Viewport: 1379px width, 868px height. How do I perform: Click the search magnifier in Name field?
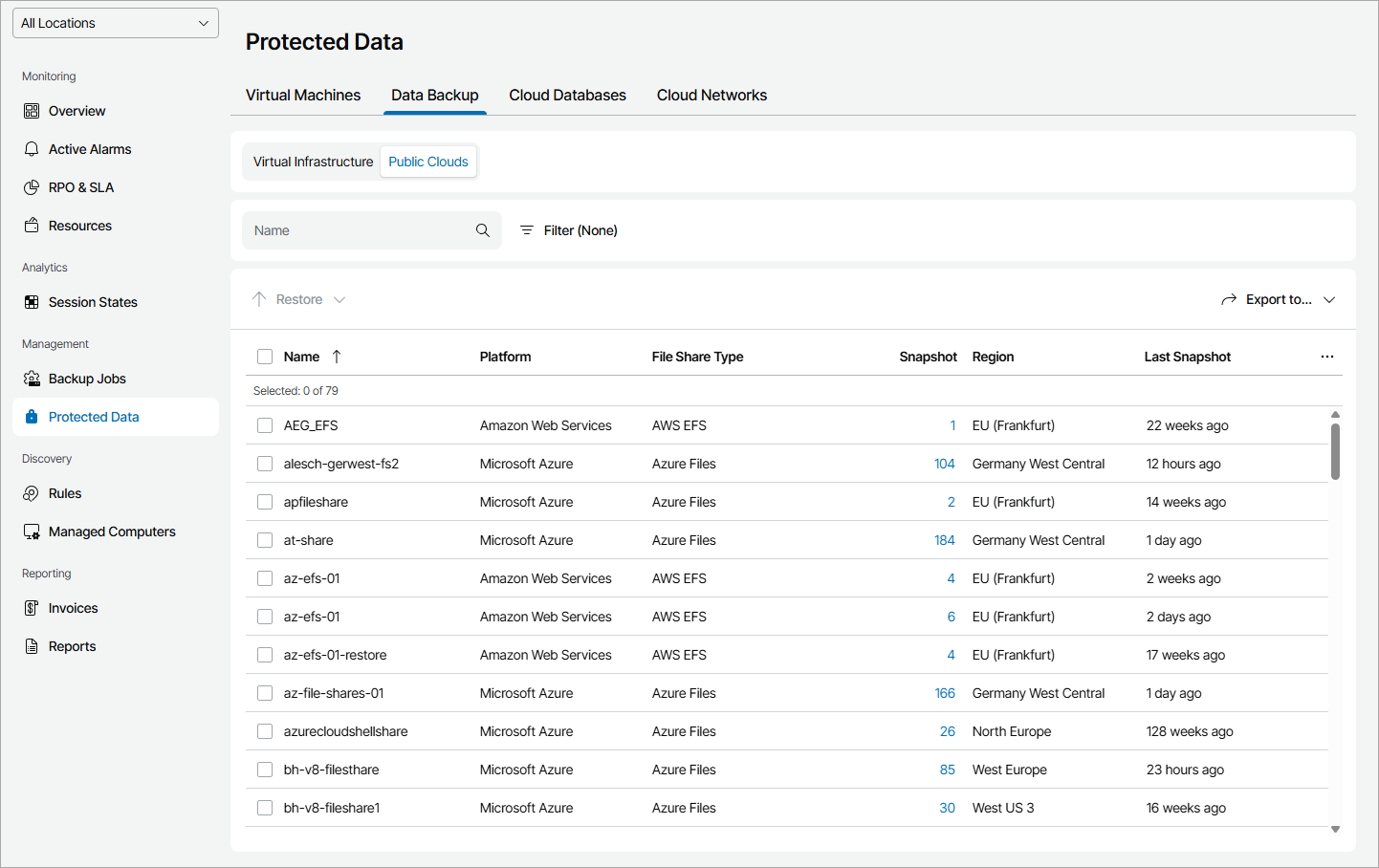(483, 230)
